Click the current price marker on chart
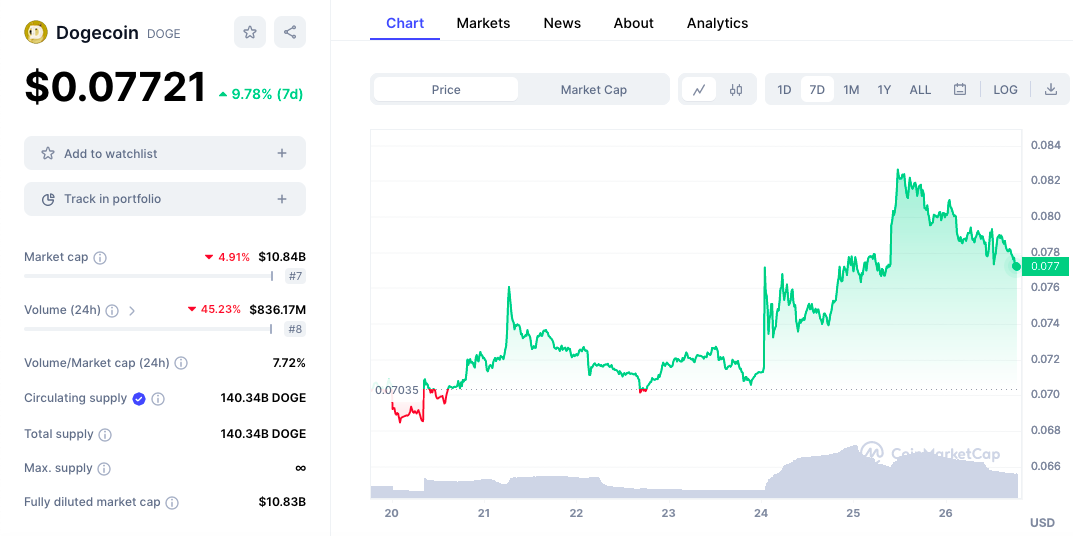1073x536 pixels. click(1017, 266)
